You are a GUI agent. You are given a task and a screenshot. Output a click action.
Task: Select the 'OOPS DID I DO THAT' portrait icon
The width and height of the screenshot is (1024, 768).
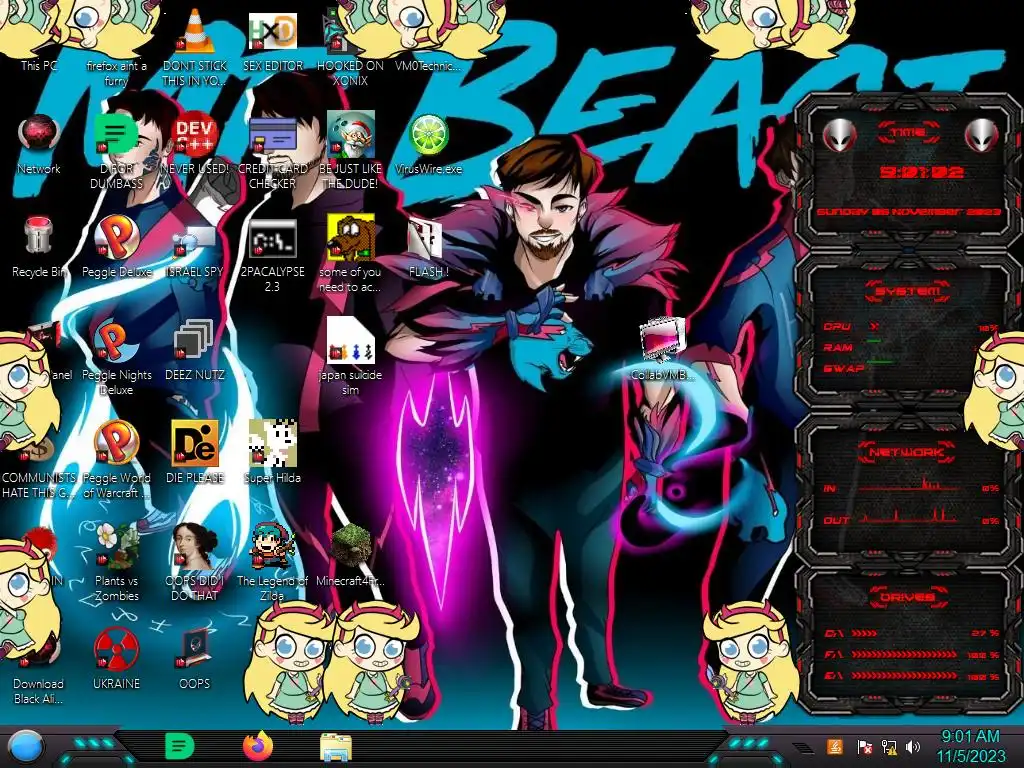click(195, 563)
